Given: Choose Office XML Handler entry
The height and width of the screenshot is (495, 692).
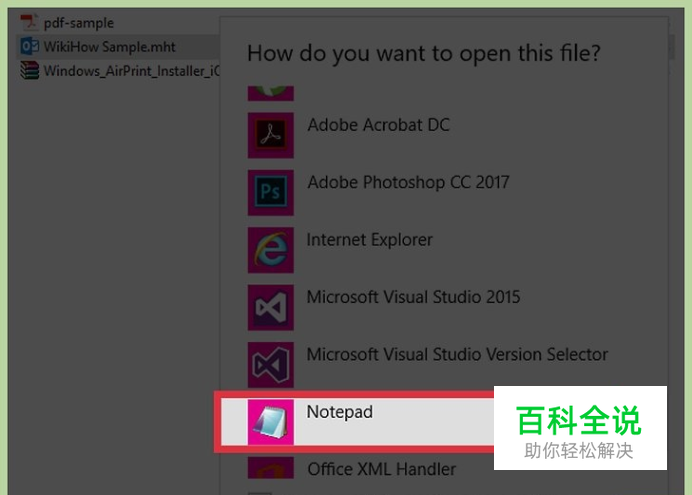Looking at the screenshot, I should pyautogui.click(x=382, y=469).
